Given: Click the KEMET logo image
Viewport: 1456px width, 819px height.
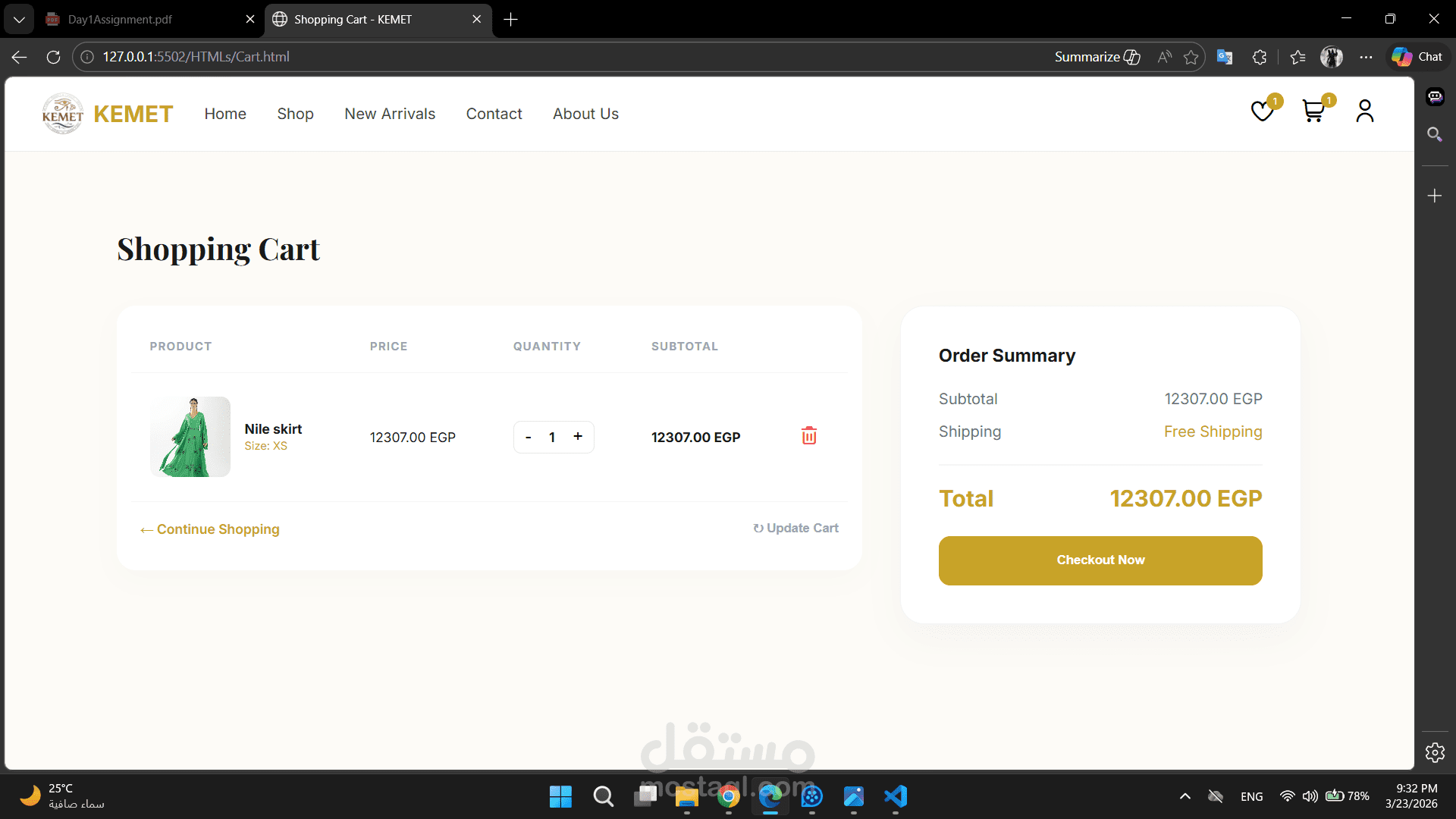Looking at the screenshot, I should (63, 114).
